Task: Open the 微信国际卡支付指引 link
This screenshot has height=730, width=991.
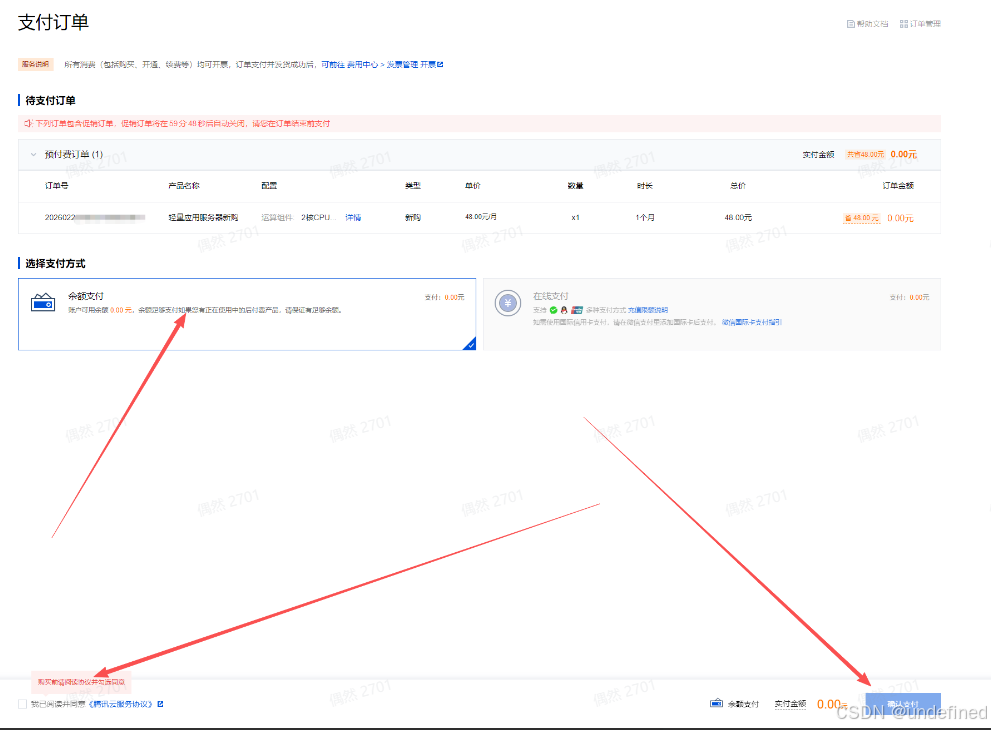Action: pyautogui.click(x=751, y=322)
